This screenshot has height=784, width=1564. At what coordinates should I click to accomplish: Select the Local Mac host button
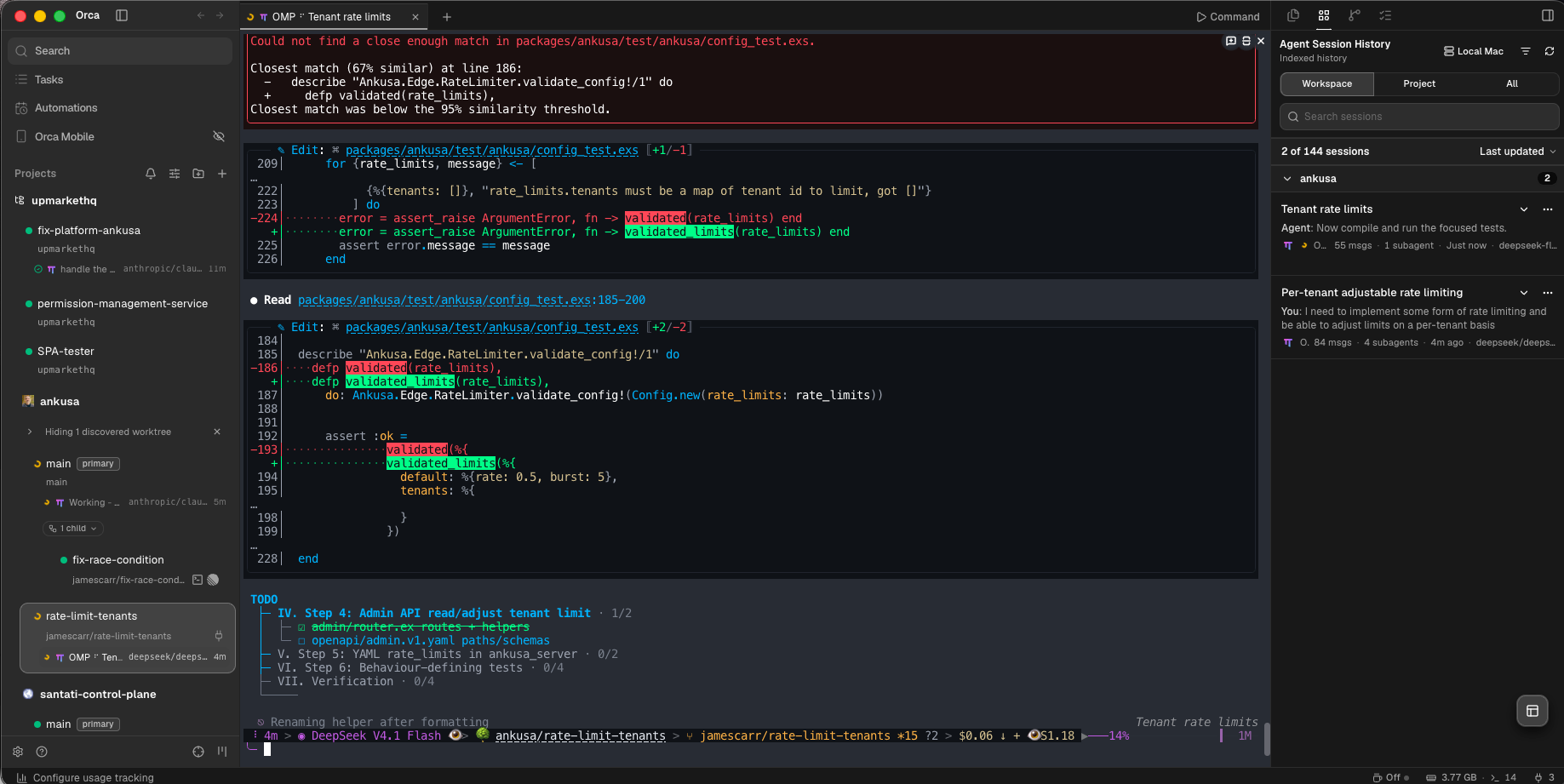pos(1474,51)
